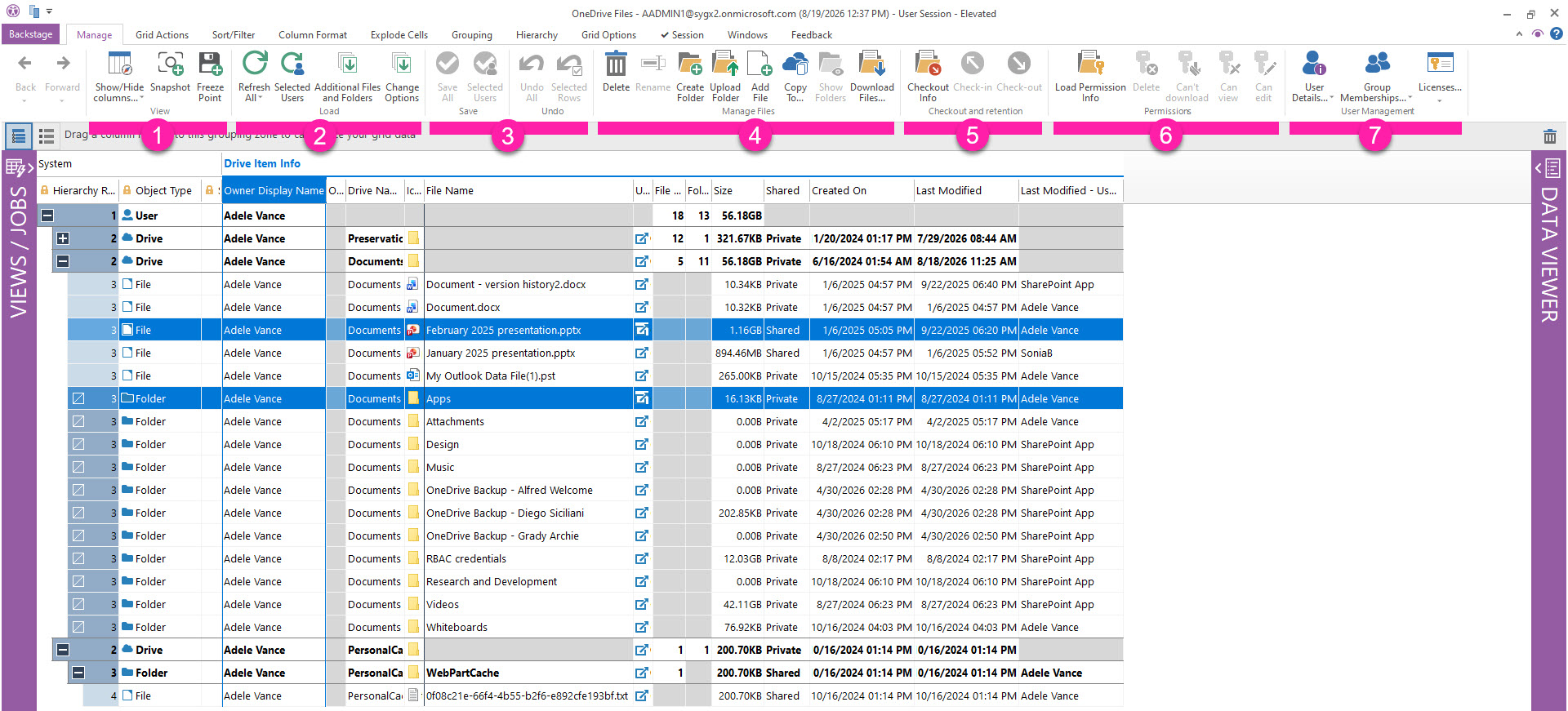Click the Freeze Point icon

click(210, 64)
